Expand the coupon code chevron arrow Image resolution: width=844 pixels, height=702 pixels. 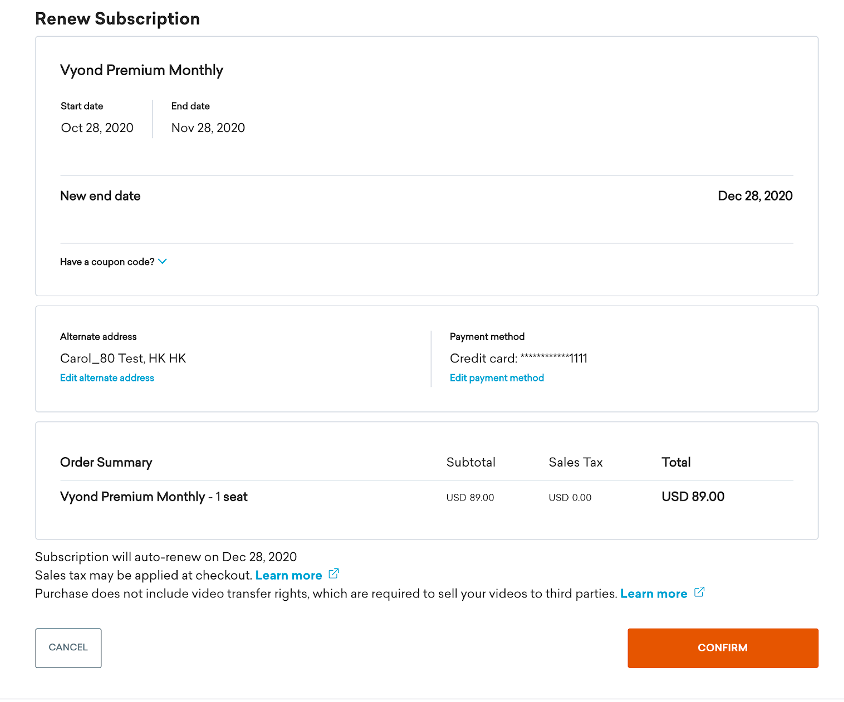(x=163, y=262)
